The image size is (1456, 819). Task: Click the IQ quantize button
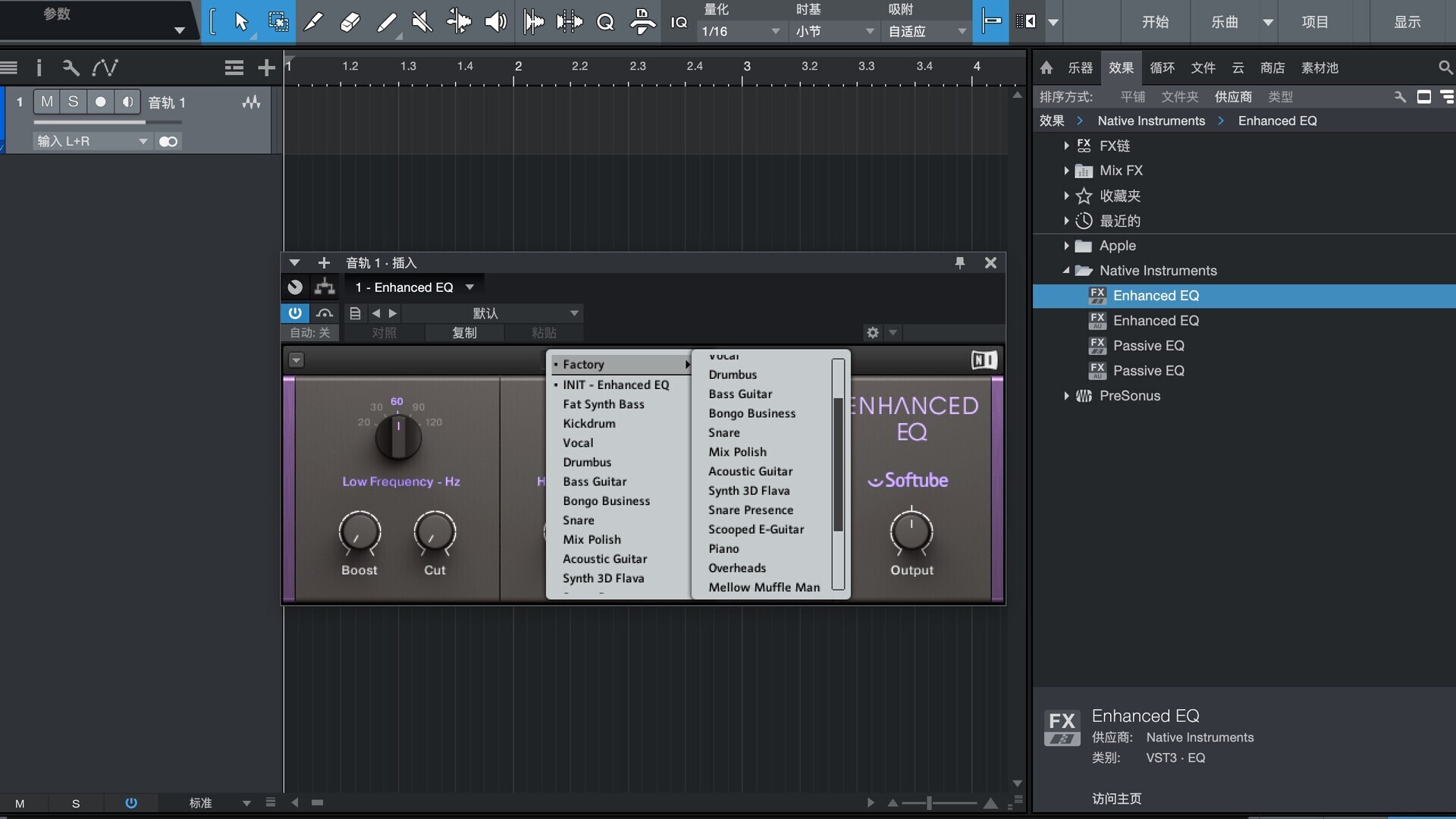[x=679, y=22]
